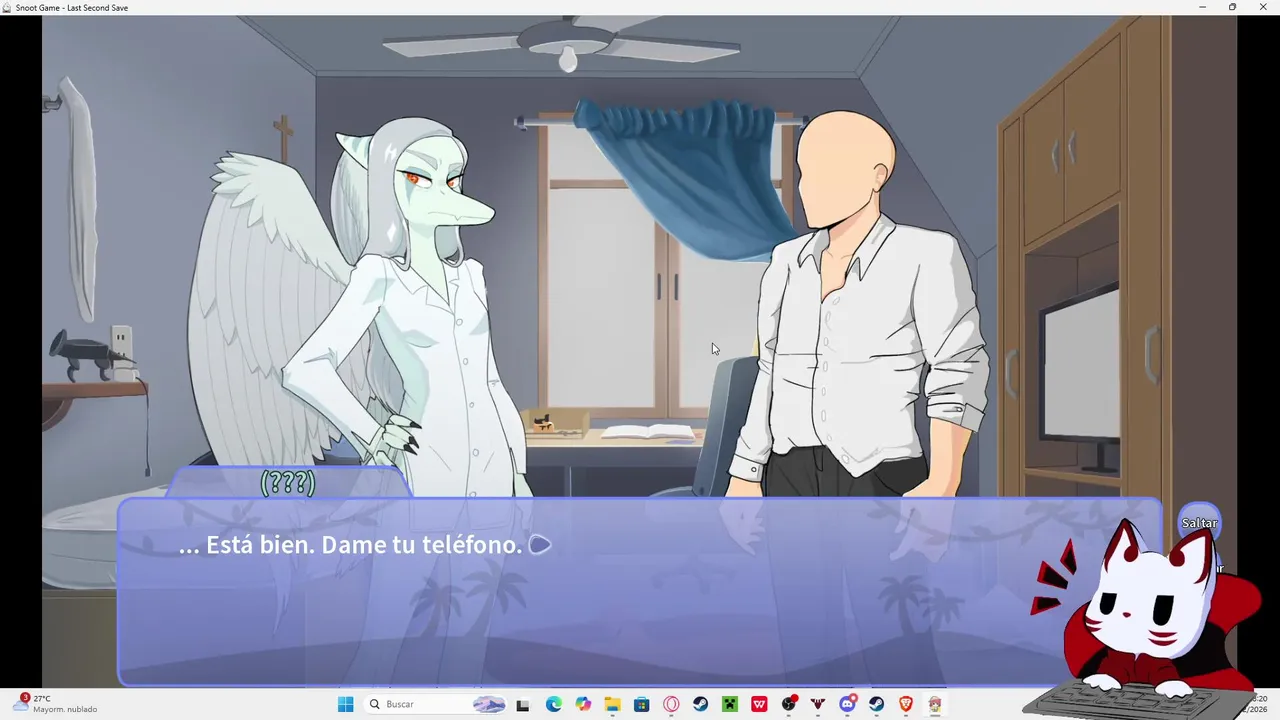Open the Windows Start menu
The image size is (1280, 720).
click(346, 704)
